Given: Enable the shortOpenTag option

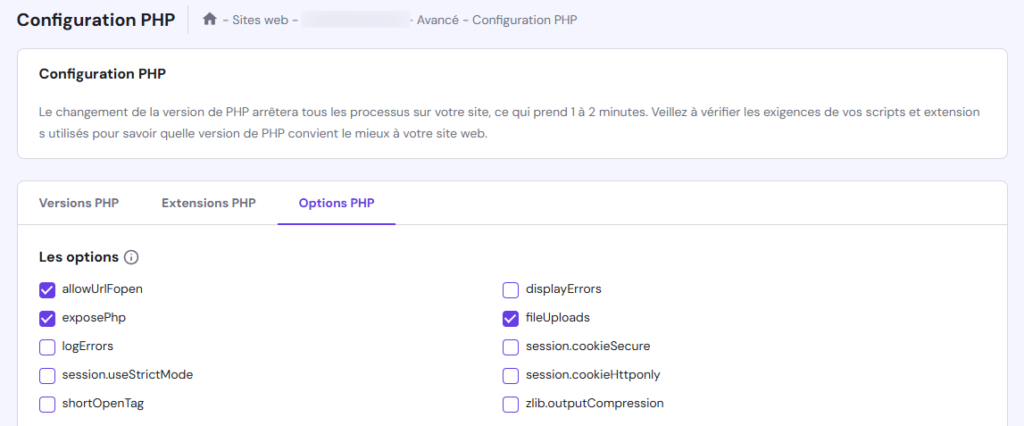Looking at the screenshot, I should 47,404.
